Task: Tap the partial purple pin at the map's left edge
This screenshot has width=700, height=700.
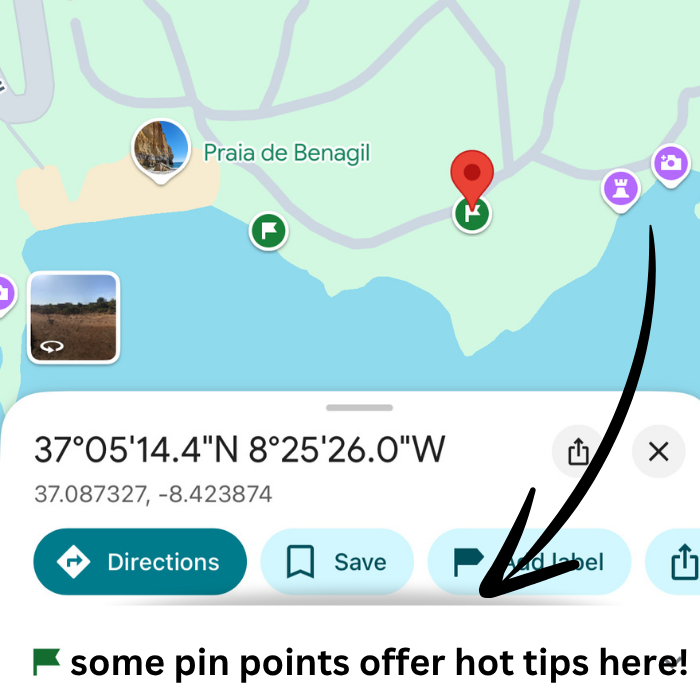Action: click(x=5, y=295)
